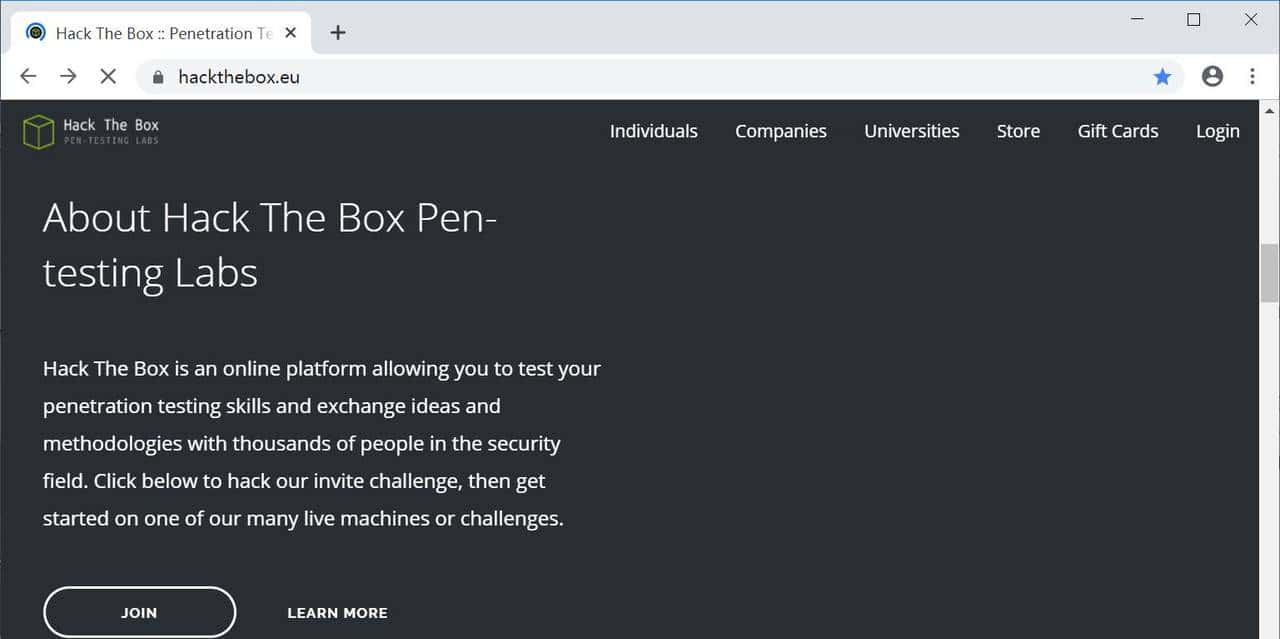
Task: Select Universities in the navigation bar
Action: point(911,131)
